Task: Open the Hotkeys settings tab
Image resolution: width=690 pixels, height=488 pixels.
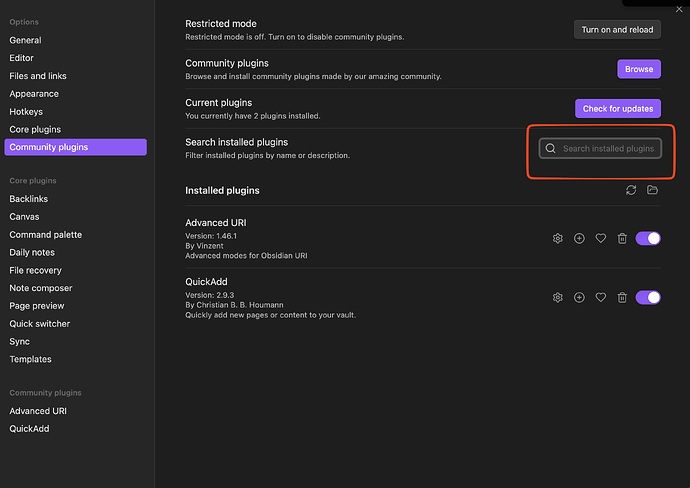Action: click(26, 112)
